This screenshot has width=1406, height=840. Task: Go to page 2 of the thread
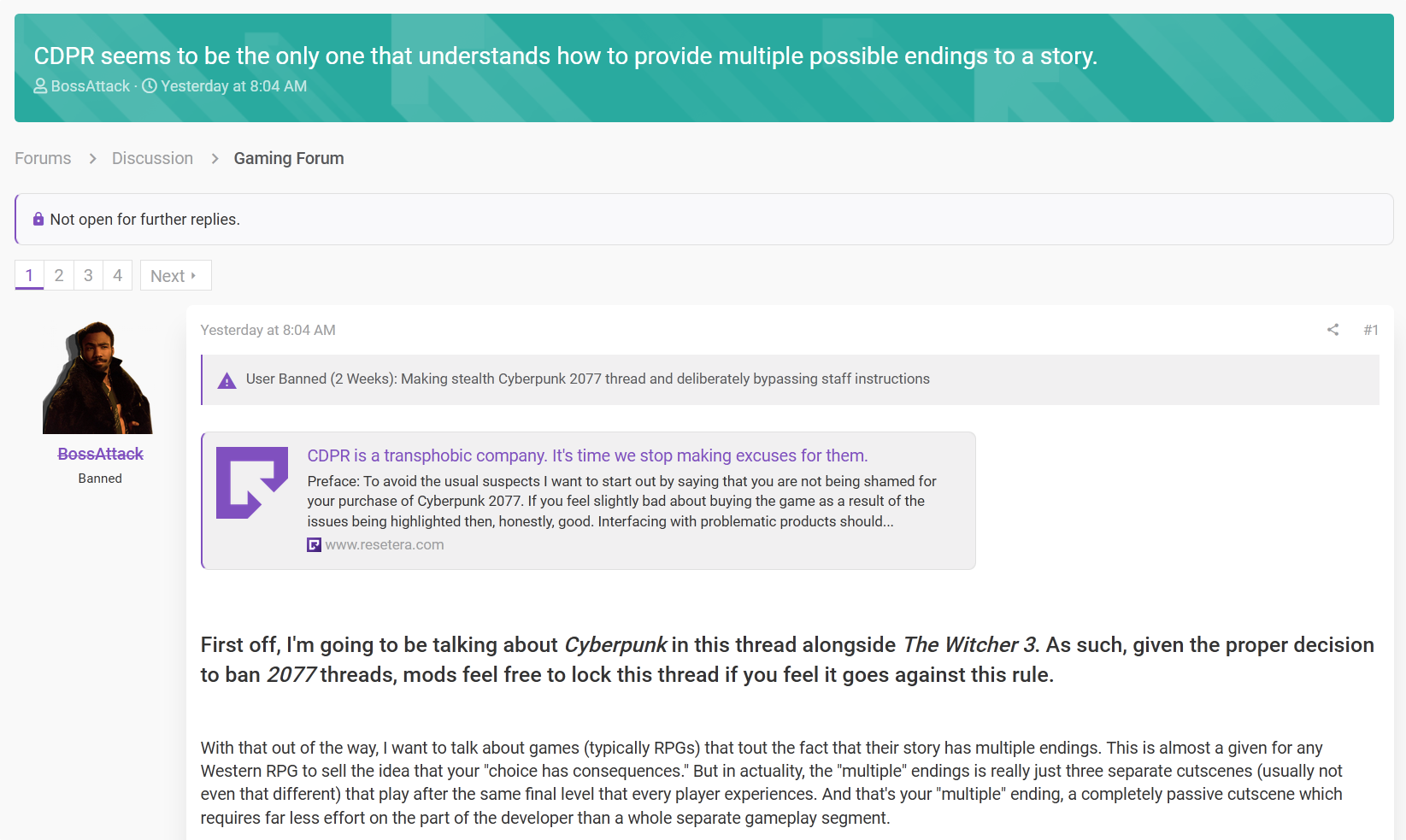pos(59,275)
